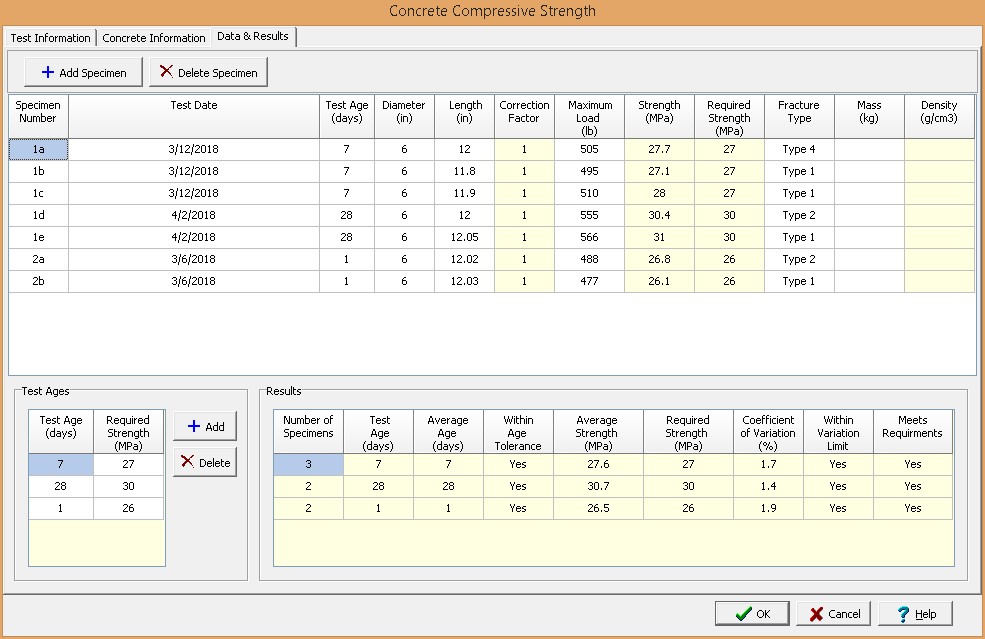Image resolution: width=985 pixels, height=639 pixels.
Task: Switch to the Test Information tab
Action: pyautogui.click(x=51, y=38)
